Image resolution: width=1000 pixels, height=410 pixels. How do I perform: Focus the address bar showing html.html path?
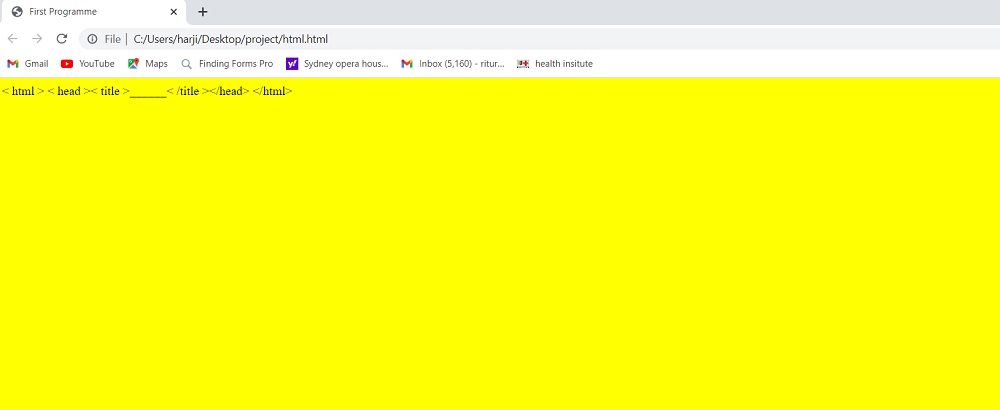coord(500,39)
